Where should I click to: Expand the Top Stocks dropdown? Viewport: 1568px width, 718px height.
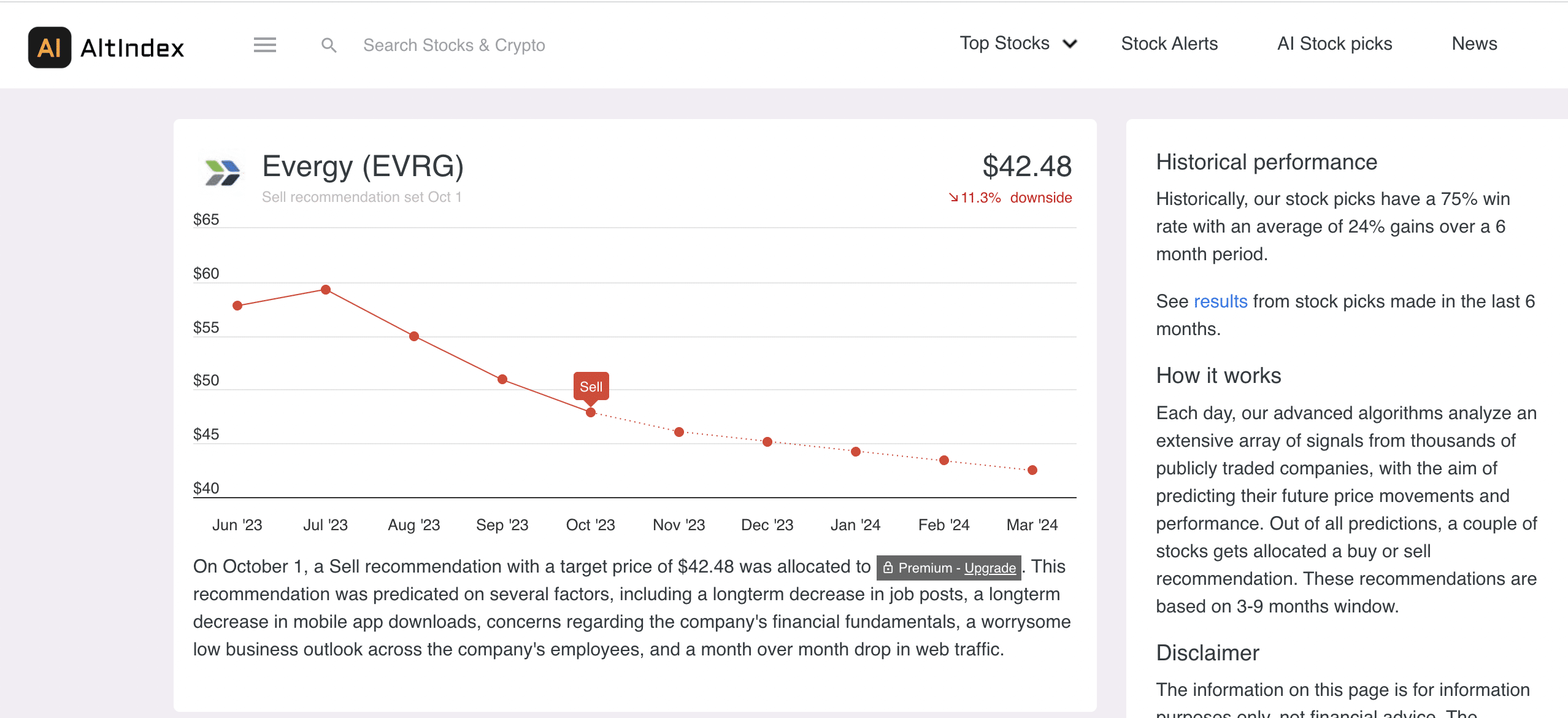click(x=1018, y=44)
